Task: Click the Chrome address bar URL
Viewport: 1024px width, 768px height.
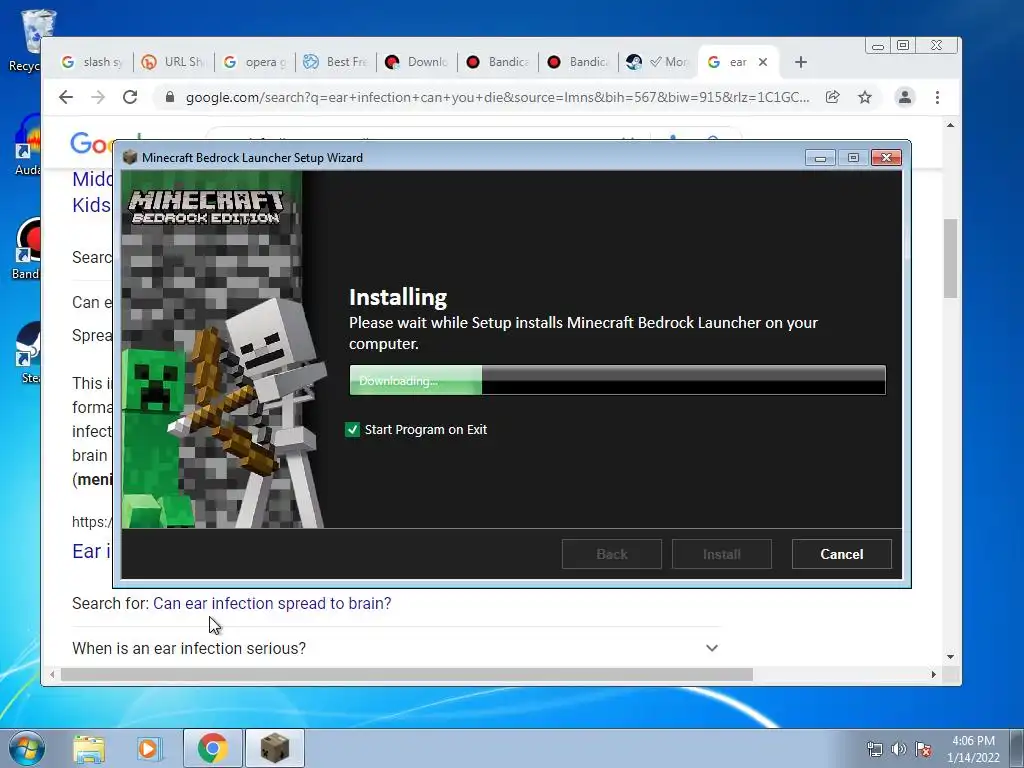Action: tap(497, 97)
